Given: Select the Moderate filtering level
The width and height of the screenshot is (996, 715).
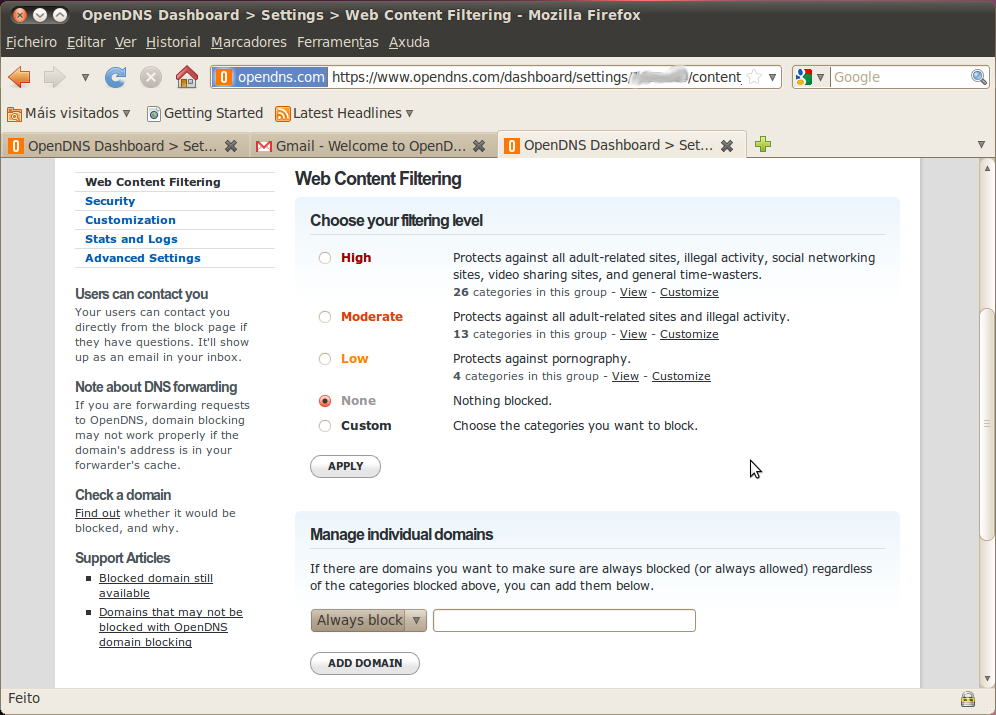Looking at the screenshot, I should coord(325,317).
